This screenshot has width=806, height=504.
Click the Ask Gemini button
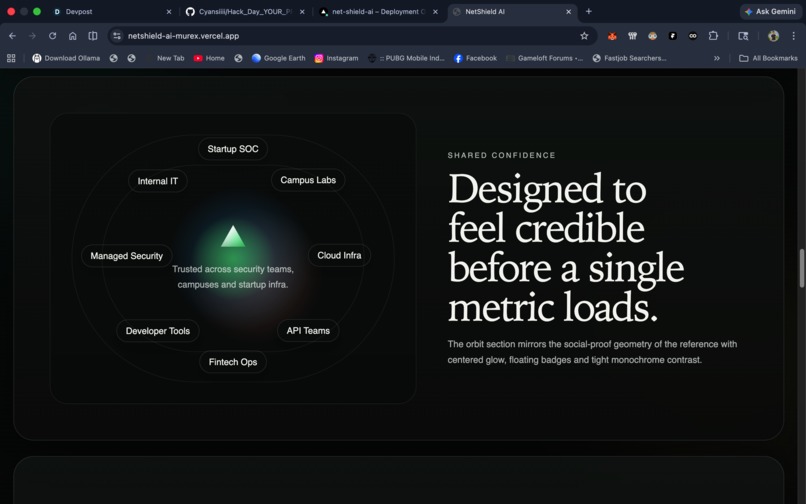click(x=770, y=11)
